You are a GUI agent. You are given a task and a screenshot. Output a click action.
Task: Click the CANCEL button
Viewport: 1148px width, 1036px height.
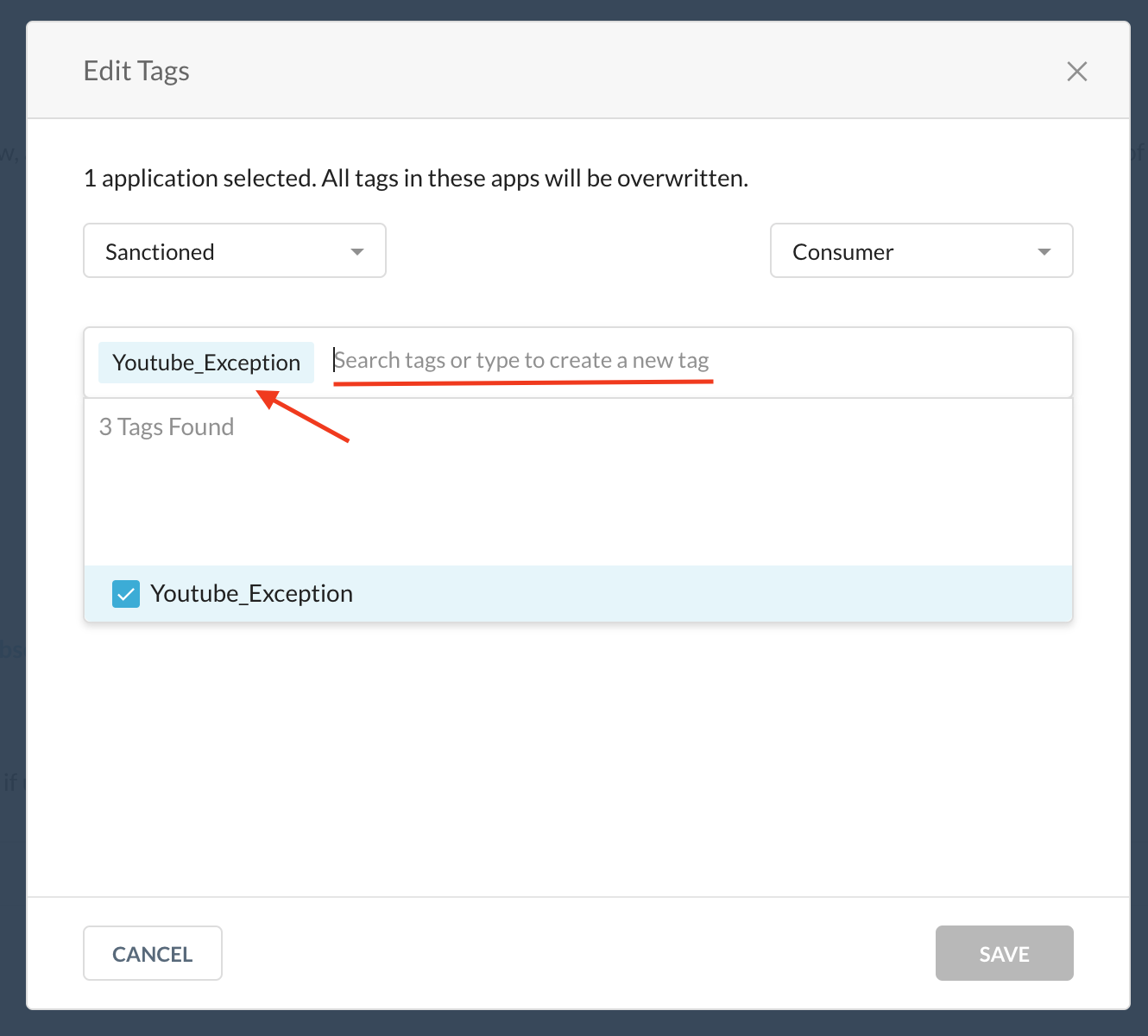[153, 953]
